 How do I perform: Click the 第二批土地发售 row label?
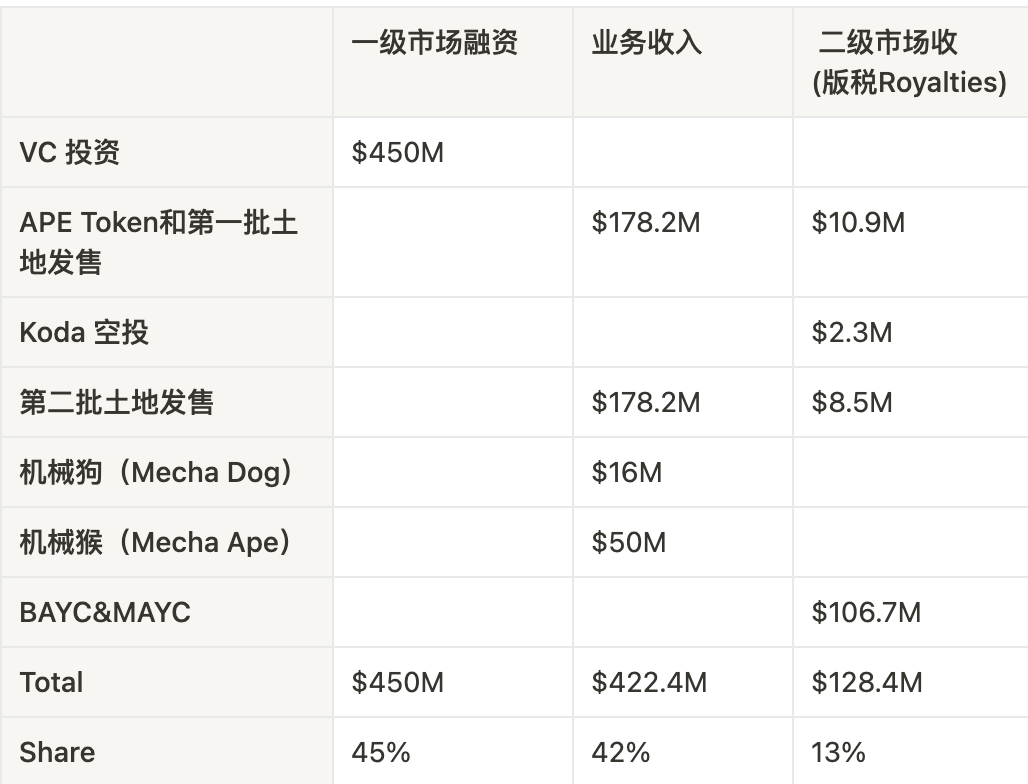[117, 402]
